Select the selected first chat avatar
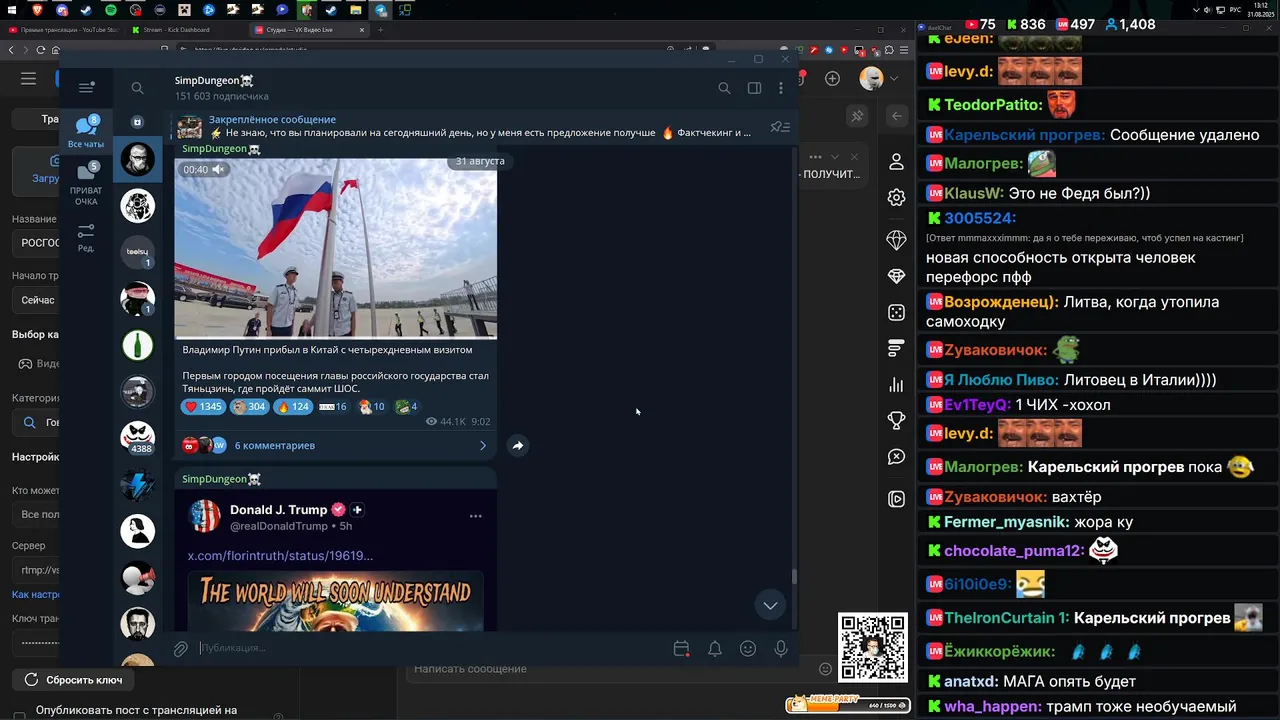 coord(138,159)
